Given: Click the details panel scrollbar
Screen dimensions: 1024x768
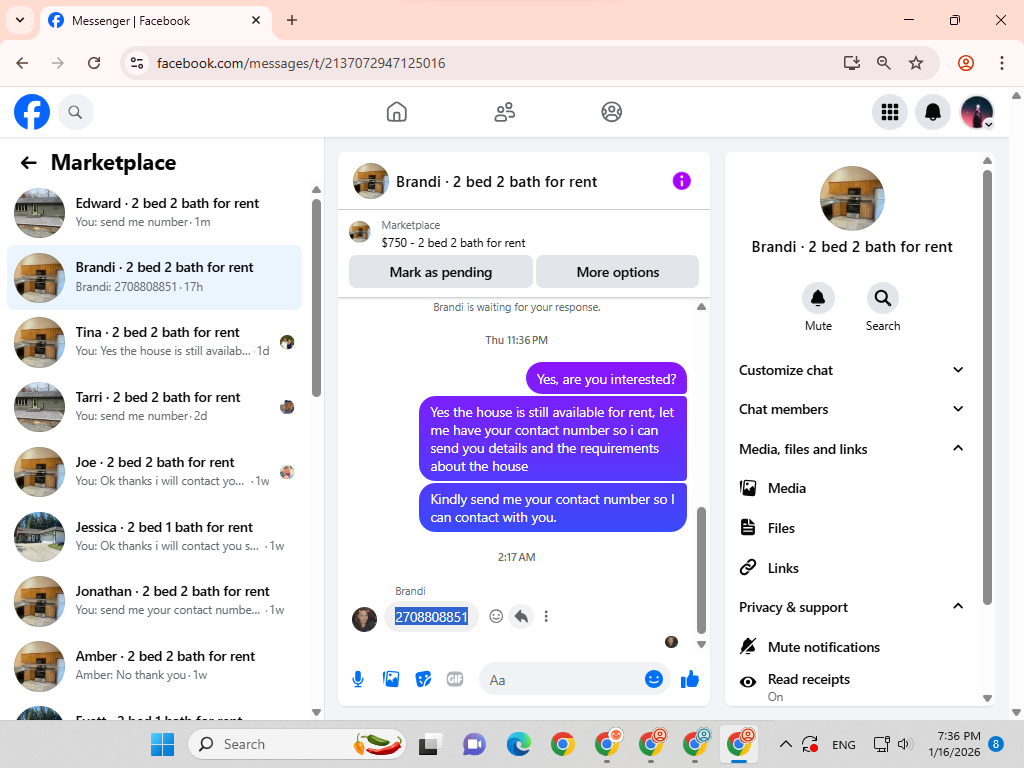Looking at the screenshot, I should [x=987, y=387].
